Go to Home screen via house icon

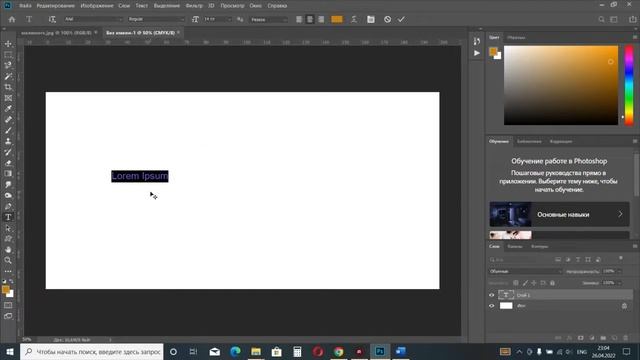[x=12, y=19]
